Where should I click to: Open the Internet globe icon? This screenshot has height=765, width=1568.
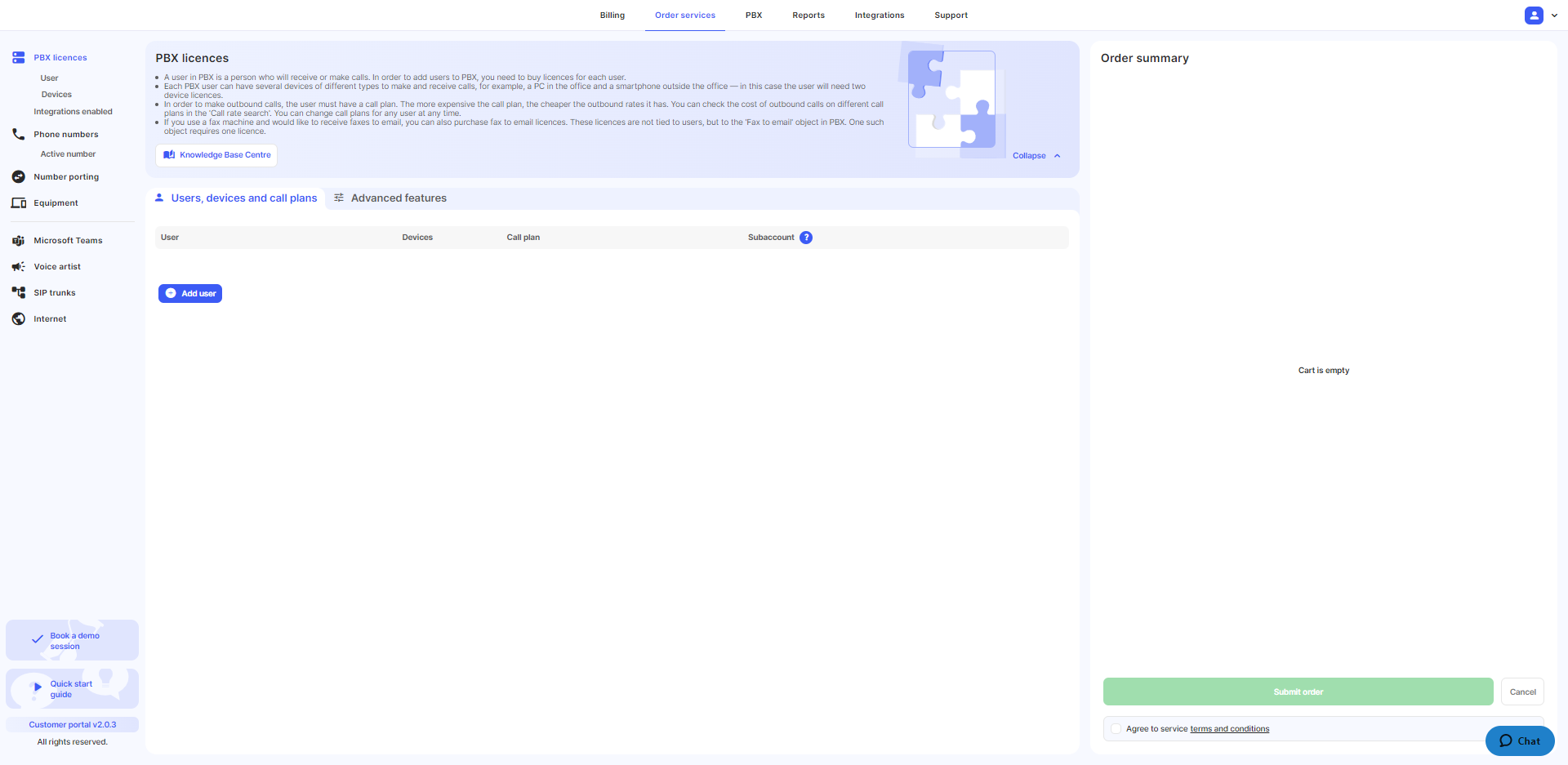click(x=19, y=318)
